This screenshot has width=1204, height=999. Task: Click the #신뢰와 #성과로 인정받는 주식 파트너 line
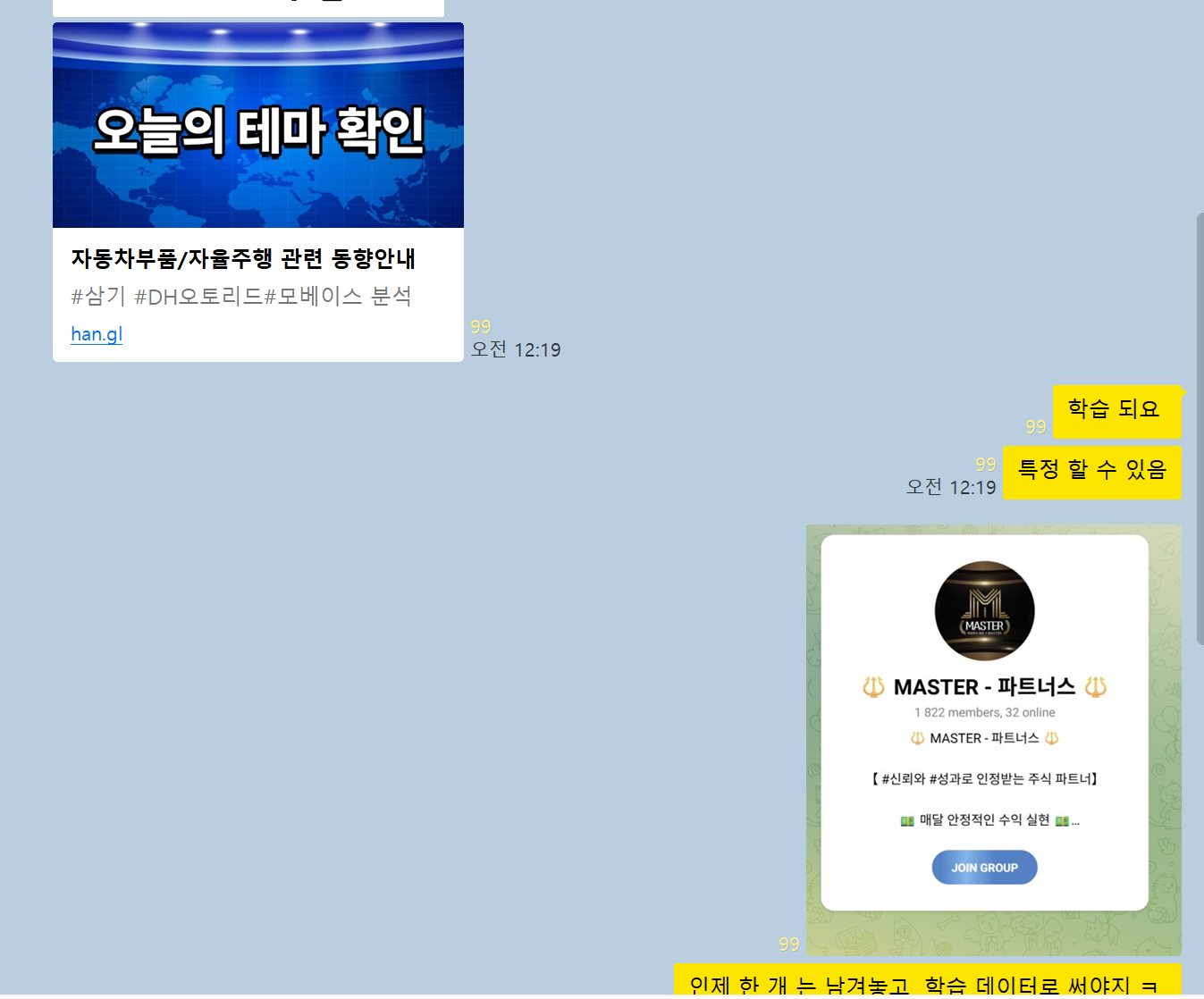click(984, 779)
